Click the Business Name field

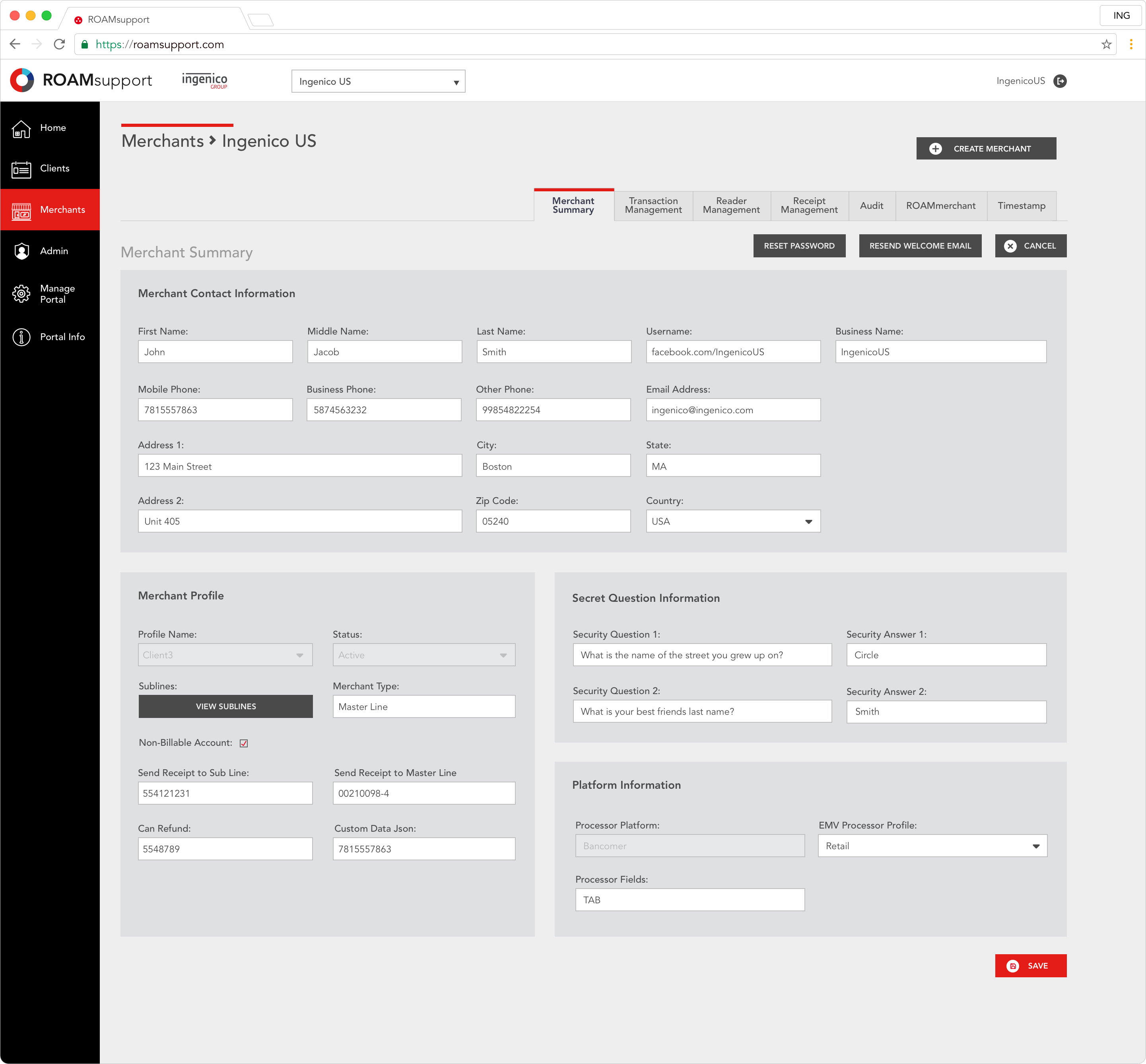[x=940, y=352]
